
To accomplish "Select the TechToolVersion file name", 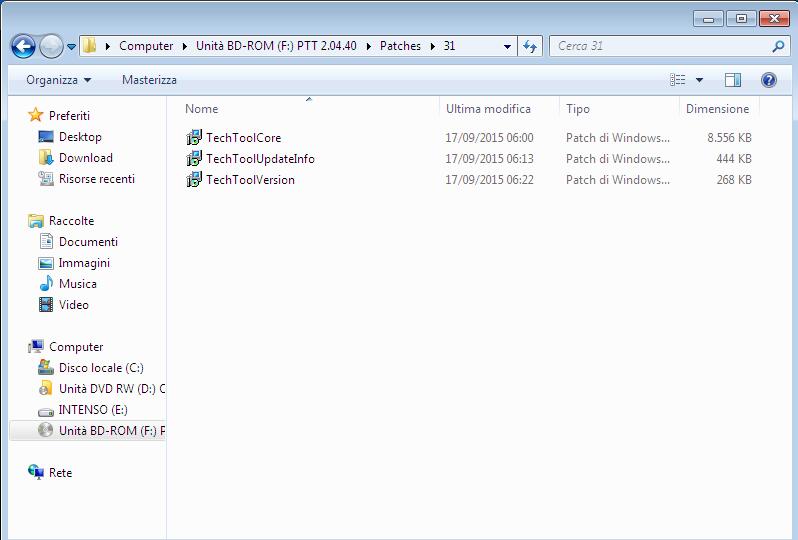I will click(250, 180).
